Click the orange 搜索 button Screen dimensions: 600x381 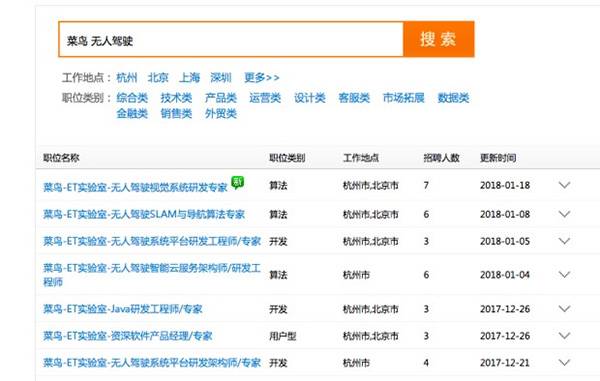click(x=439, y=39)
